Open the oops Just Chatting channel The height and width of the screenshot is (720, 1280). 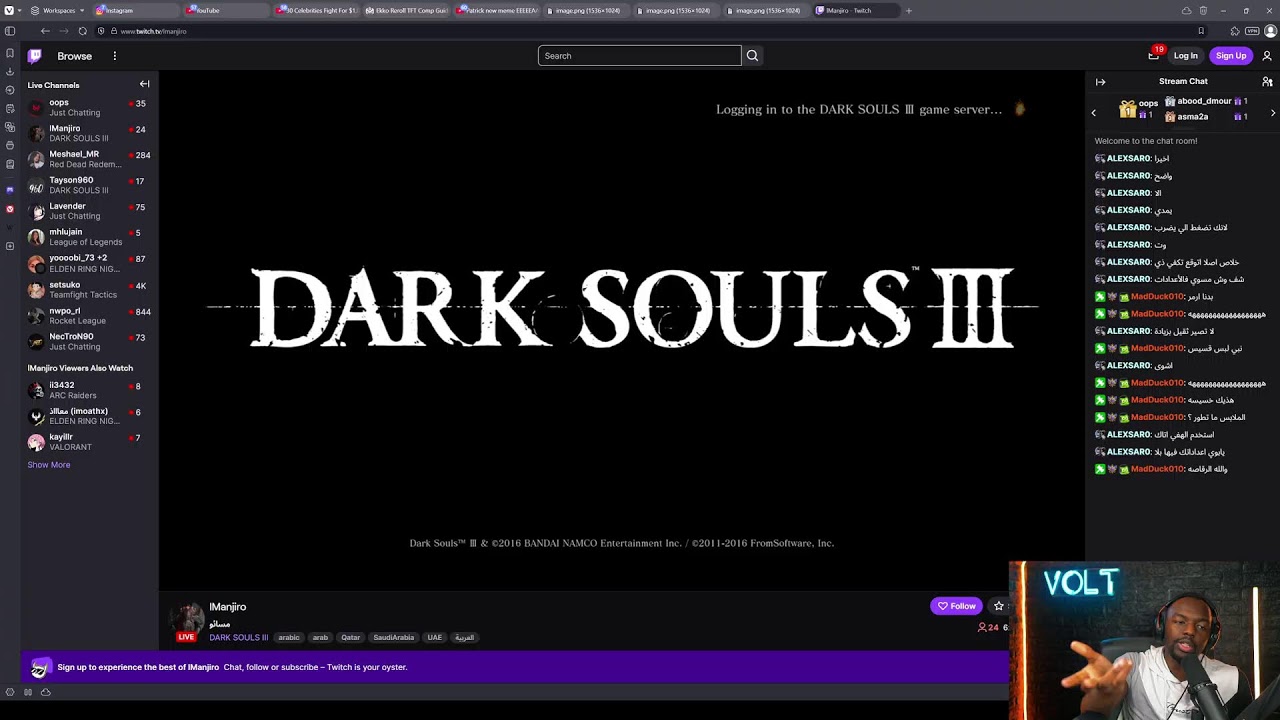88,107
